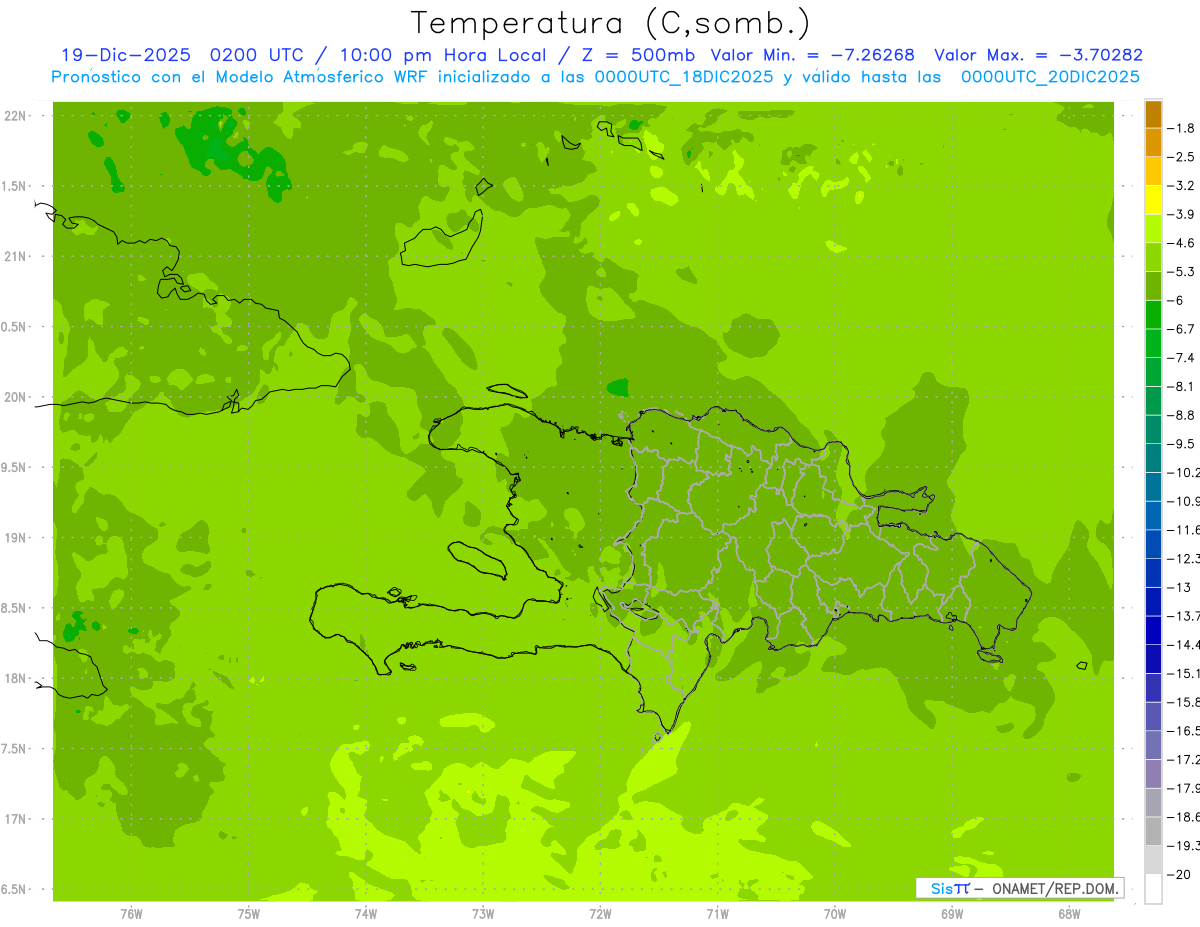1200x927 pixels.
Task: Click the legend swatch between -8.1 and -8.8
Action: pos(1153,401)
